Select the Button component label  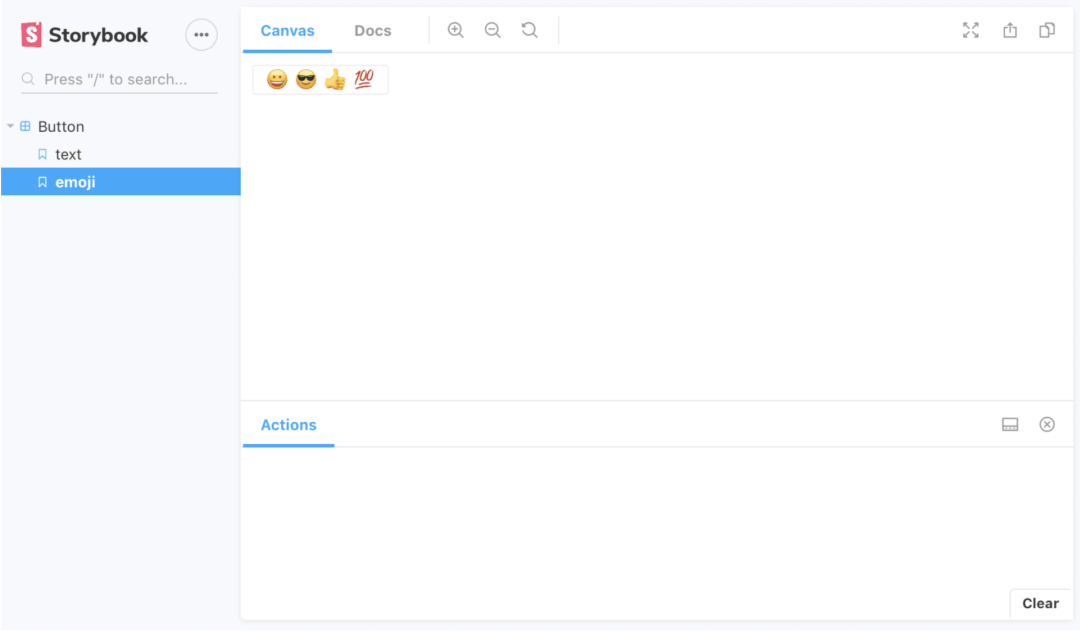click(61, 127)
